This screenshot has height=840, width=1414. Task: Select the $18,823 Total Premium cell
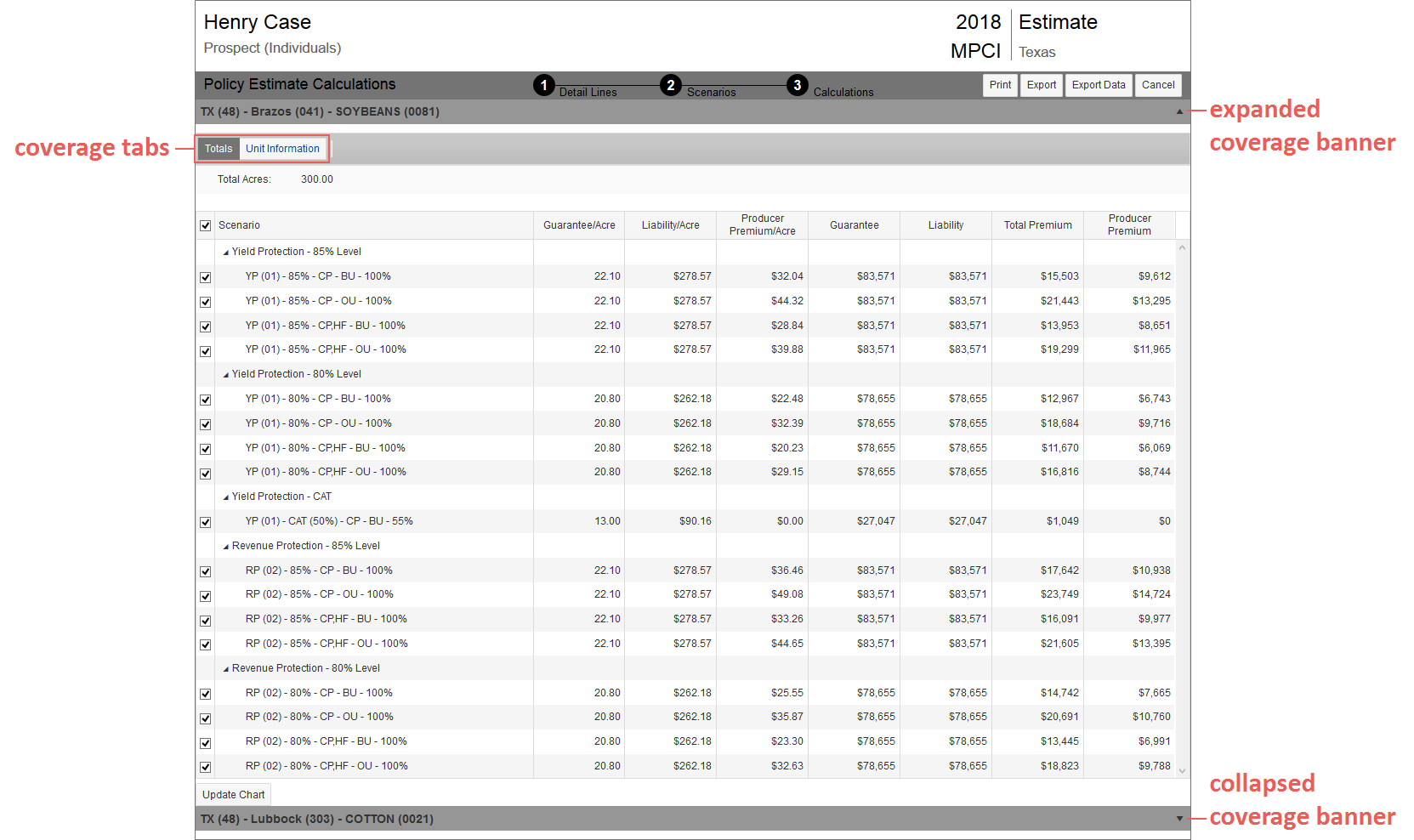1038,766
